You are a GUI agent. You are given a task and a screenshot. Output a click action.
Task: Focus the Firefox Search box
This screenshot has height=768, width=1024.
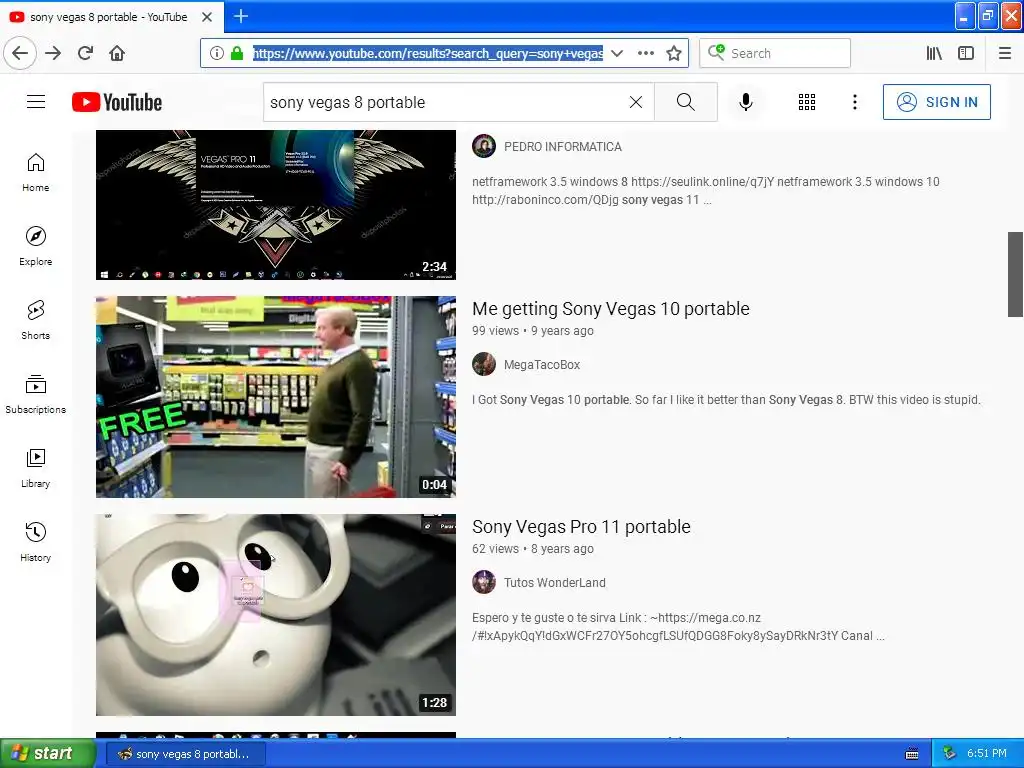click(775, 53)
